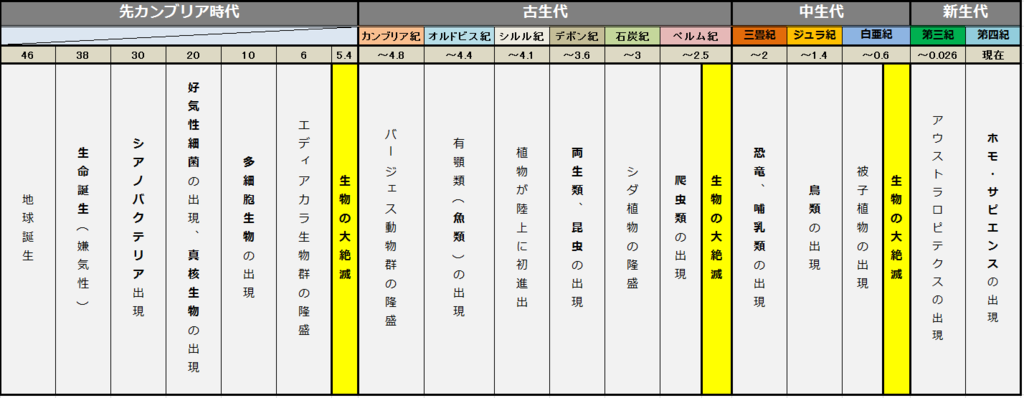This screenshot has height=398, width=1024.
Task: Click the オルドビス紀 period cell
Action: (459, 36)
